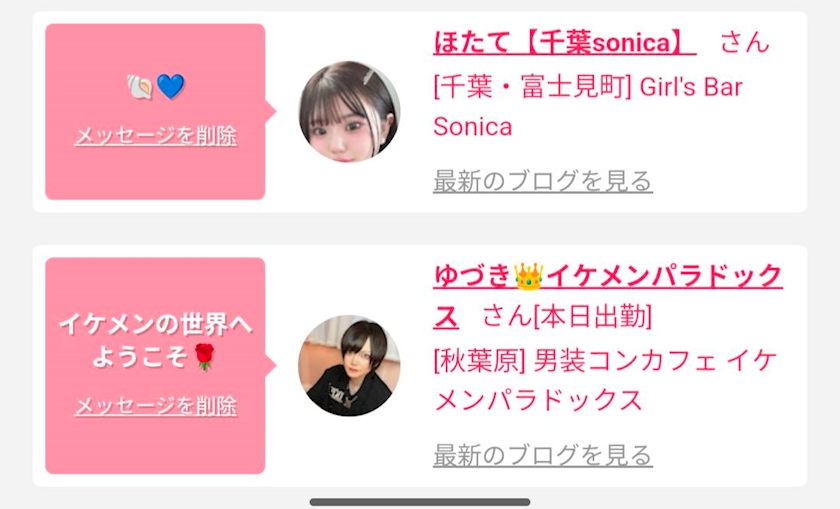
Task: Open 男装コンカフェ イケメンパラドックス shop text
Action: click(x=605, y=380)
